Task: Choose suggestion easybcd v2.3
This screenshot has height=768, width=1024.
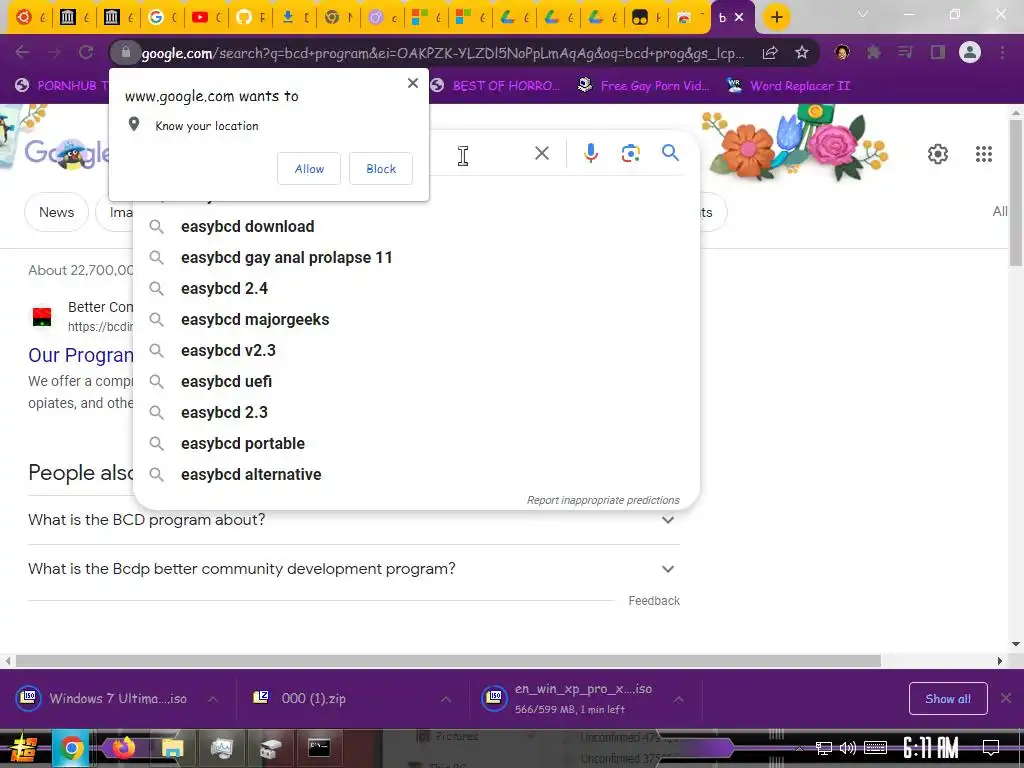Action: click(416, 351)
